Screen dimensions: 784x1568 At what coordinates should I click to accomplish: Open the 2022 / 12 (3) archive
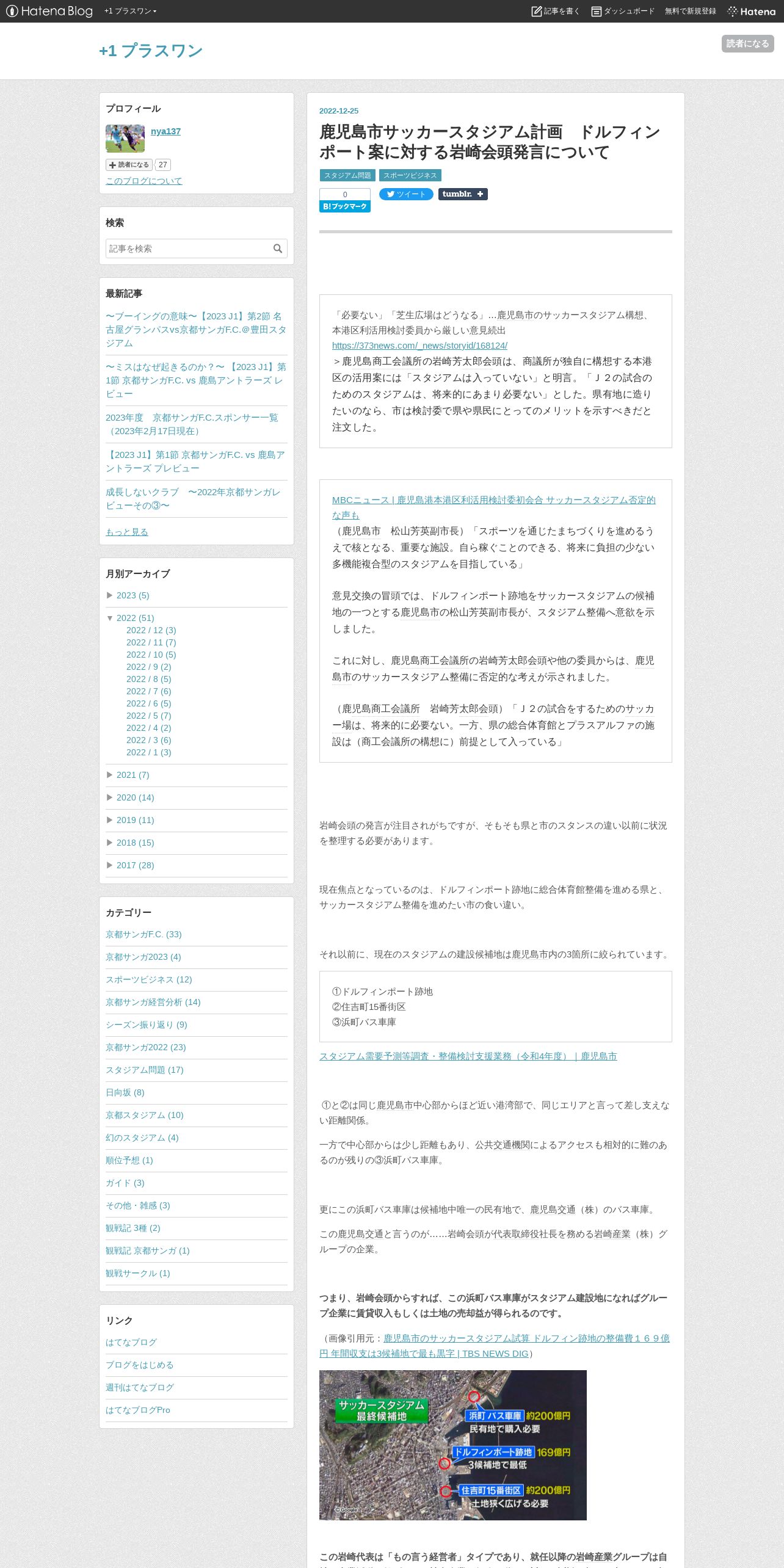151,630
